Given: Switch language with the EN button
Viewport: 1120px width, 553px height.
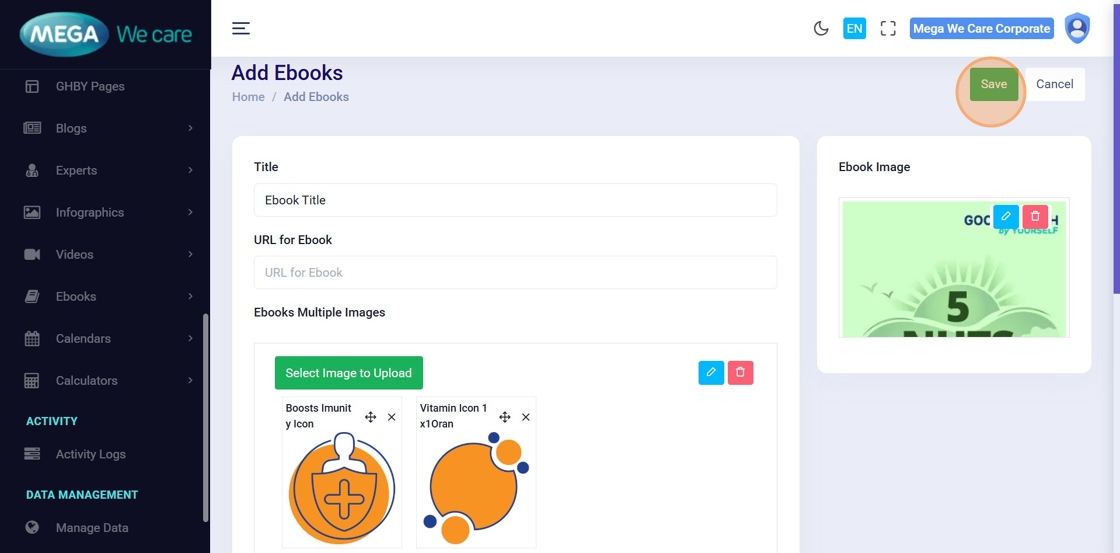Looking at the screenshot, I should (x=854, y=28).
